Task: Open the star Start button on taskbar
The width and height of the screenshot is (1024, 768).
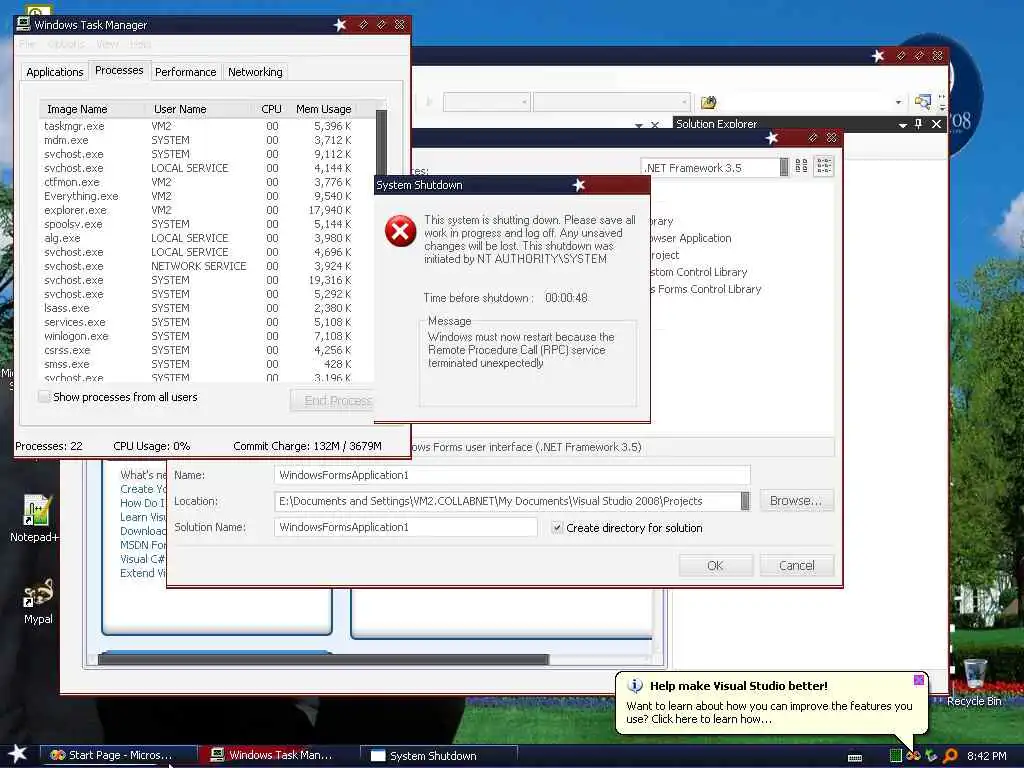Action: [x=18, y=754]
